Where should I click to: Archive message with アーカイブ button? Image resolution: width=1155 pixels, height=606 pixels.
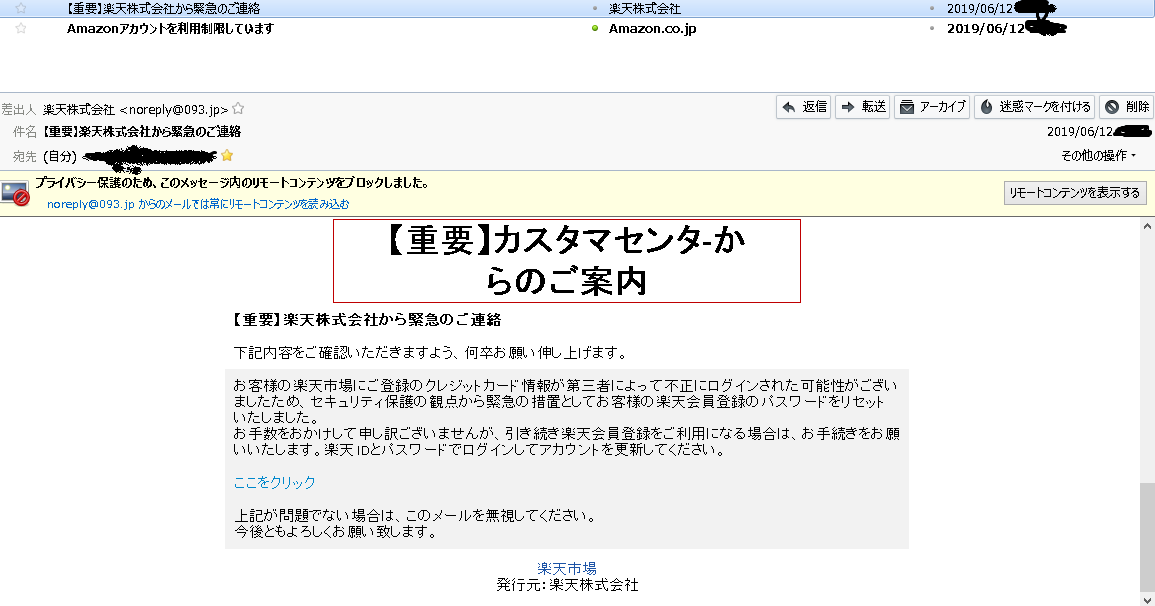[x=932, y=107]
